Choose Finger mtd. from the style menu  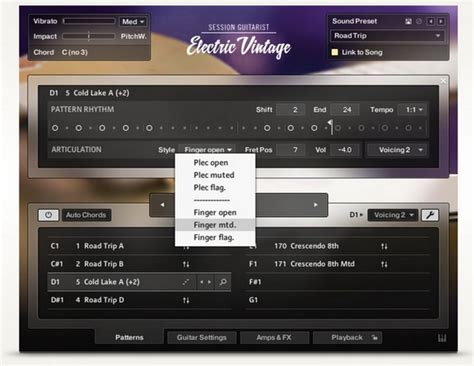pos(215,225)
